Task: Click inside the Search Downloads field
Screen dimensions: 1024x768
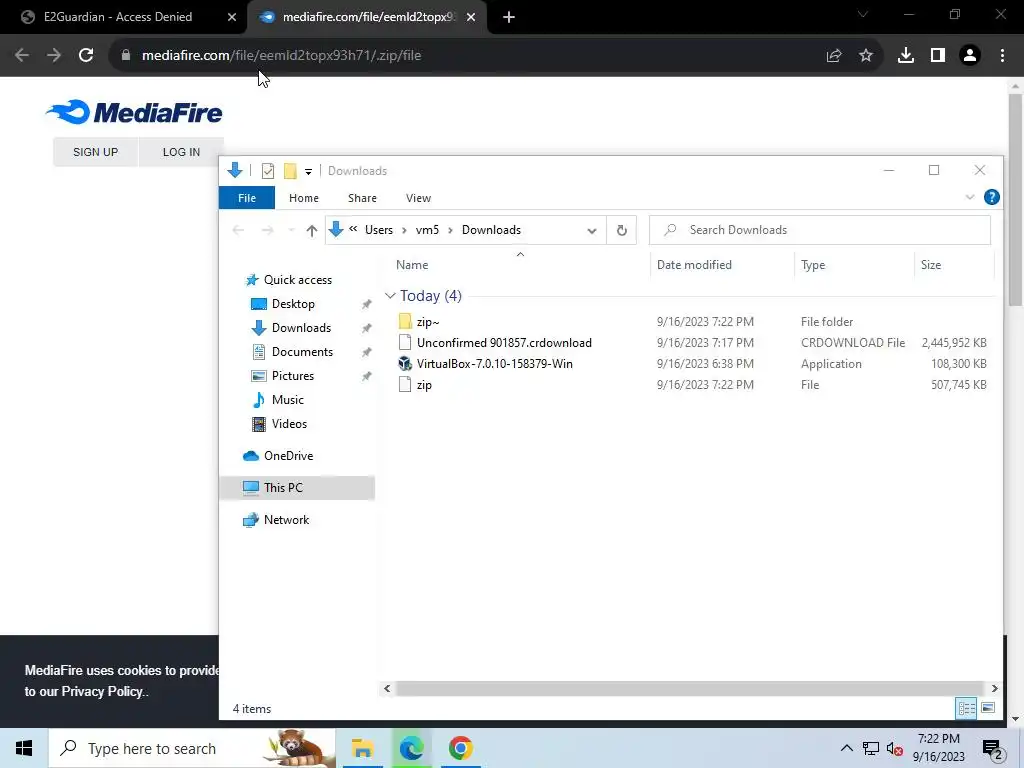Action: coord(820,230)
